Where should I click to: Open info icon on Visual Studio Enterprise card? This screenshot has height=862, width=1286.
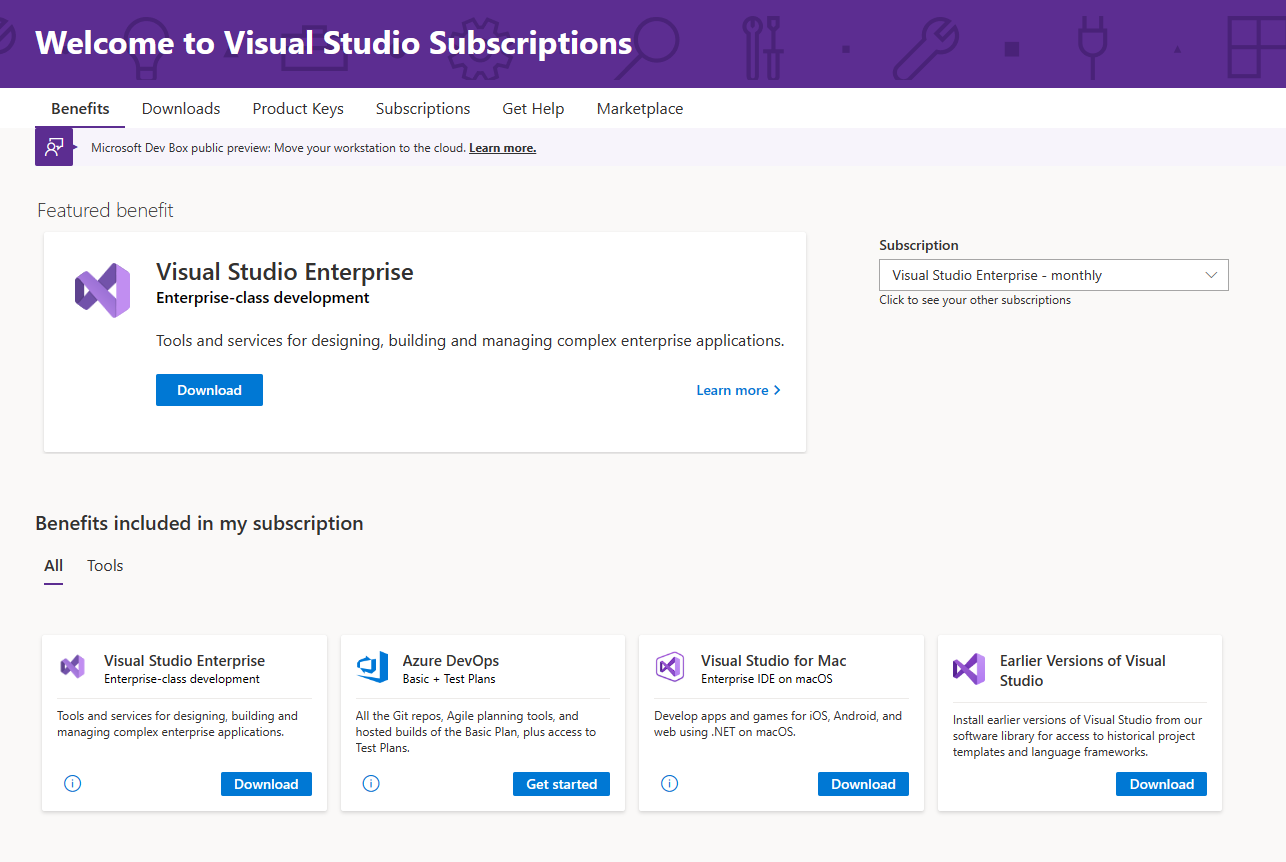72,783
